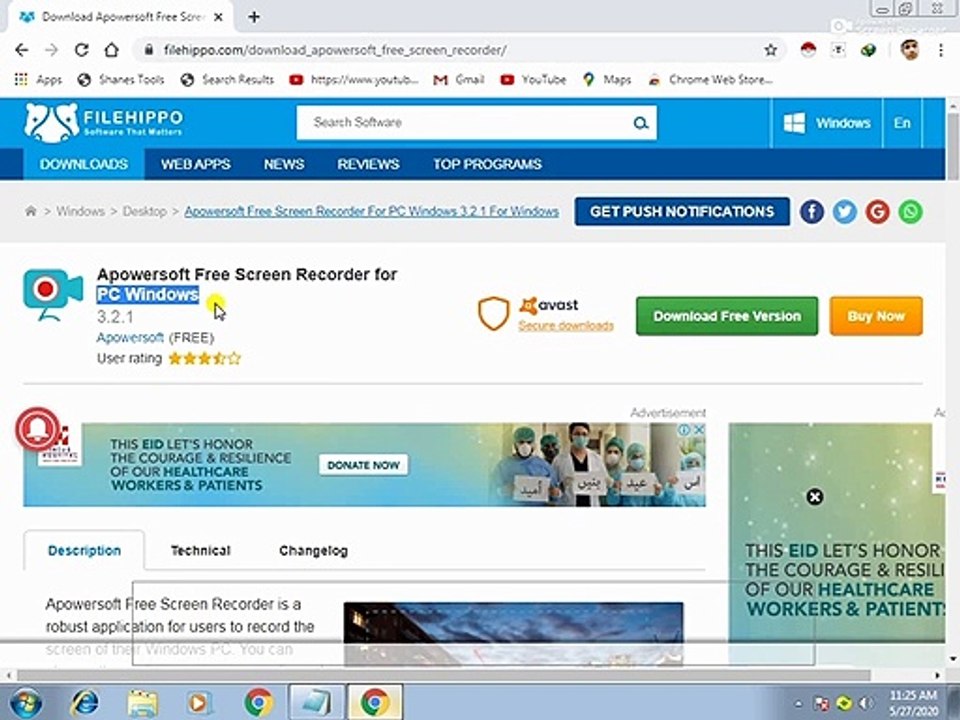Open Chrome Web Store bookmark
This screenshot has width=960, height=720.
pyautogui.click(x=710, y=80)
